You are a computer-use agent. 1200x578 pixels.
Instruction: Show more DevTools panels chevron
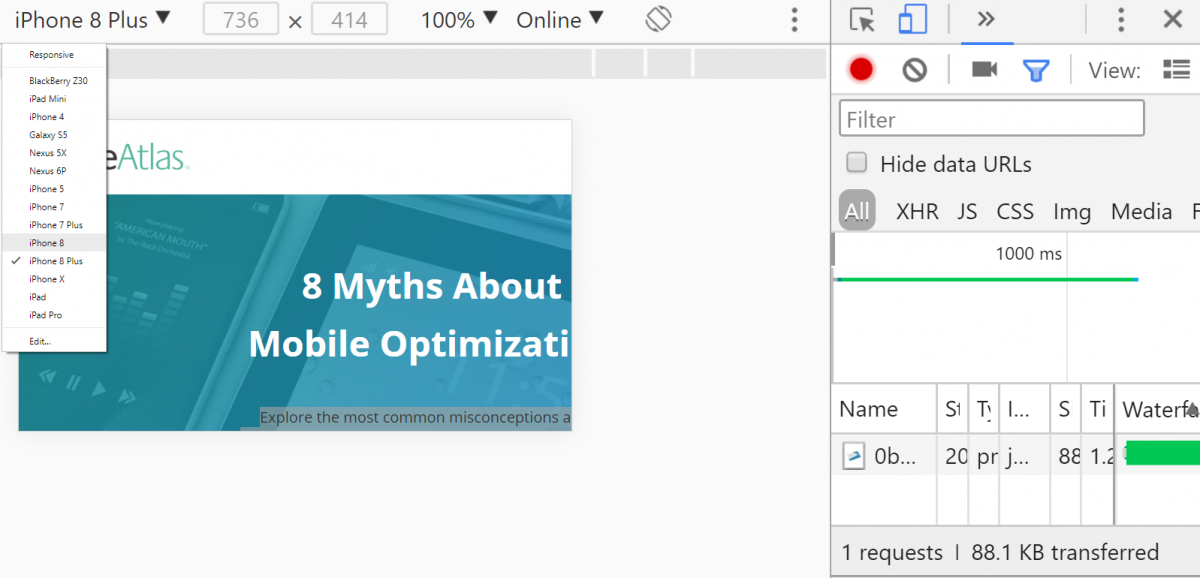986,20
